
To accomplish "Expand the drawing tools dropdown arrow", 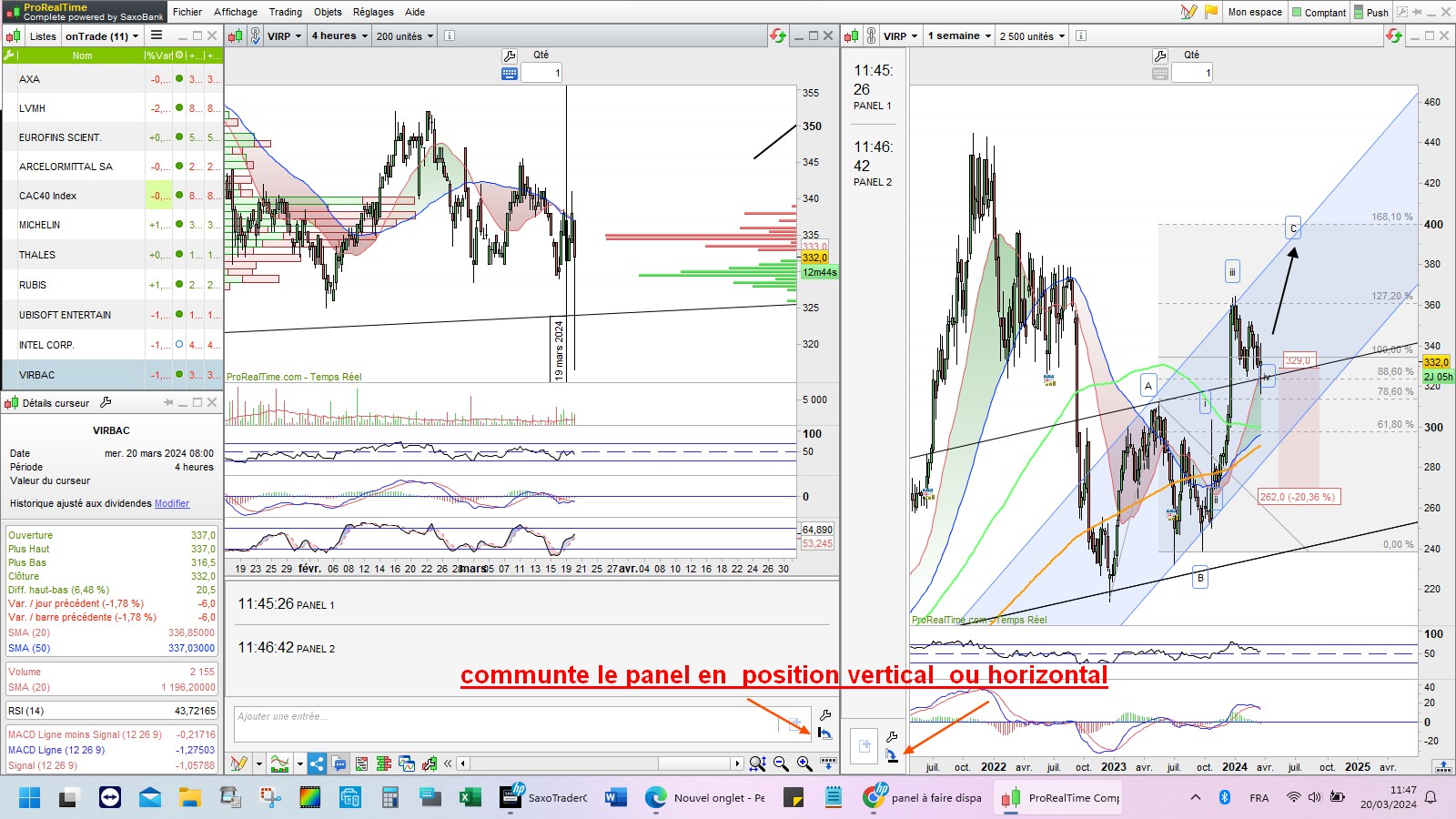I will point(258,764).
